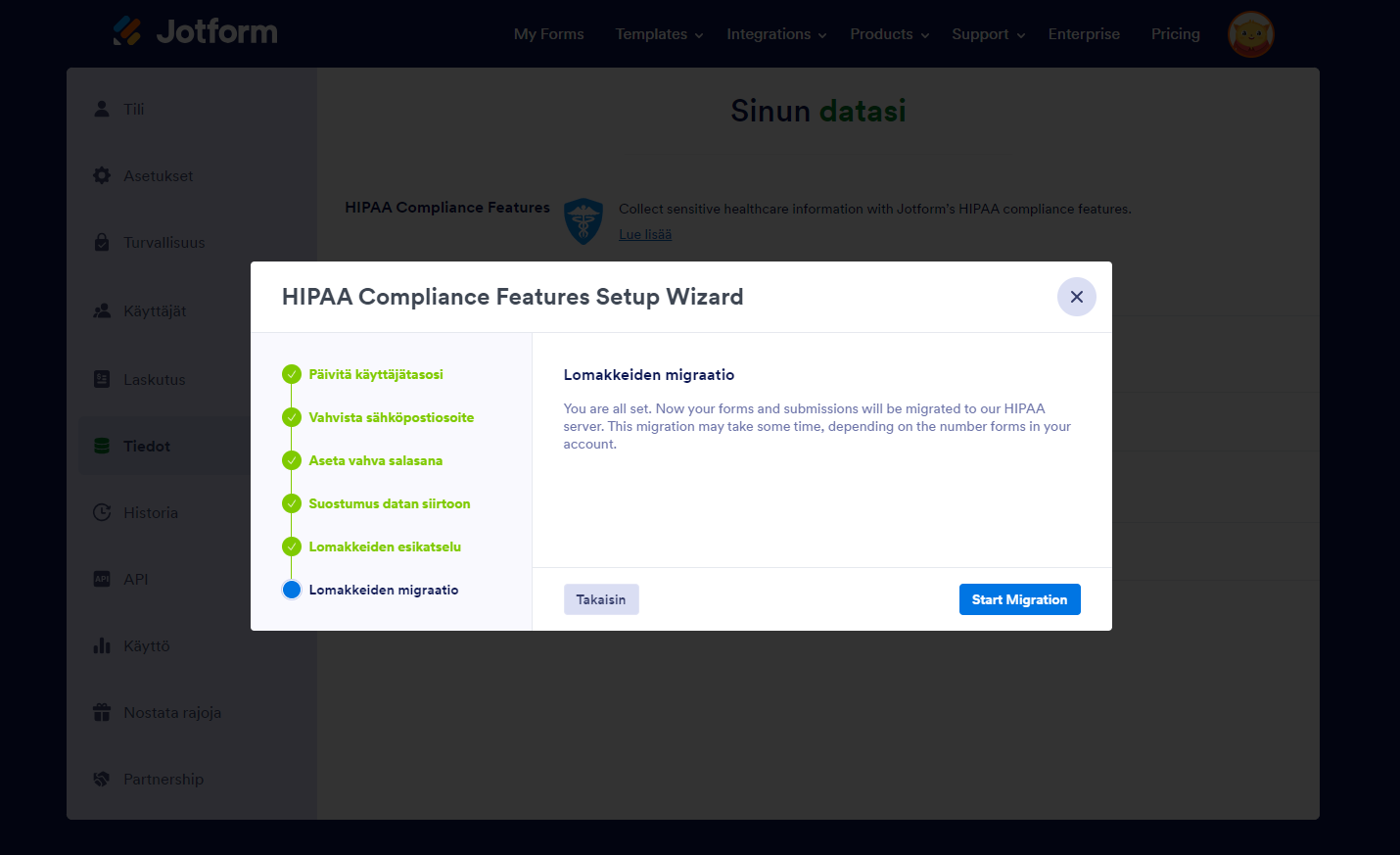Click the Tiedot database icon
The width and height of the screenshot is (1400, 855).
(102, 446)
